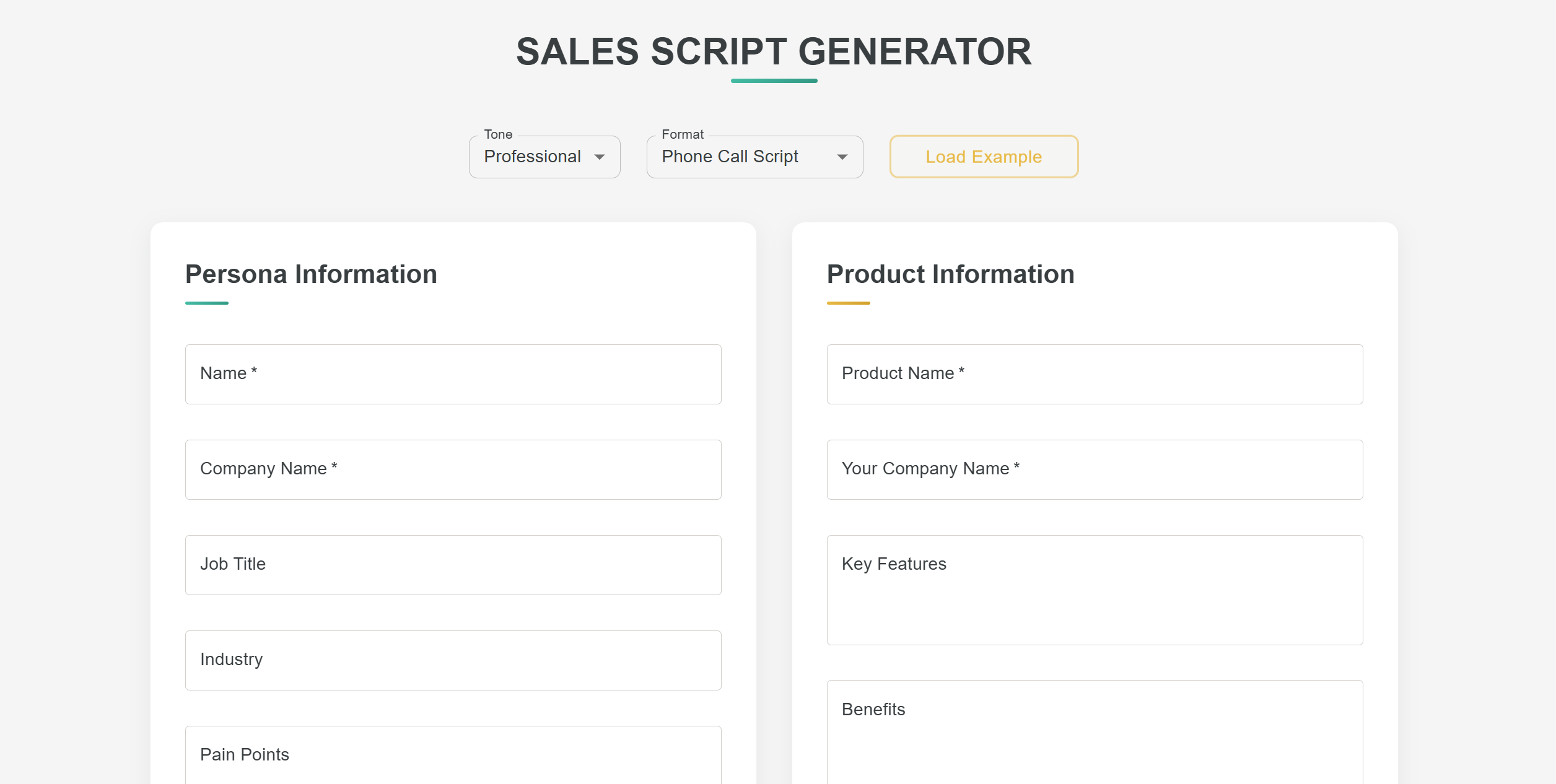Click the teal underline below the main title
The height and width of the screenshot is (784, 1556).
click(774, 81)
